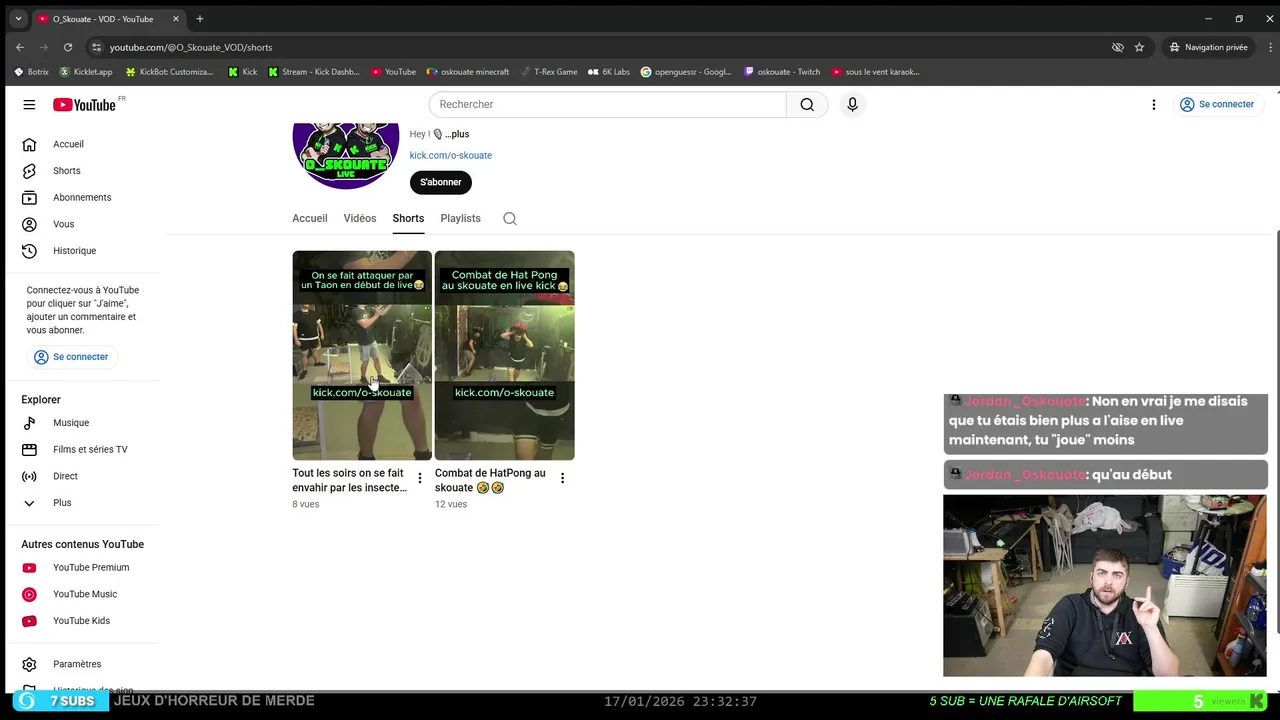1280x720 pixels.
Task: Click Se connecter in the header
Action: click(1217, 104)
